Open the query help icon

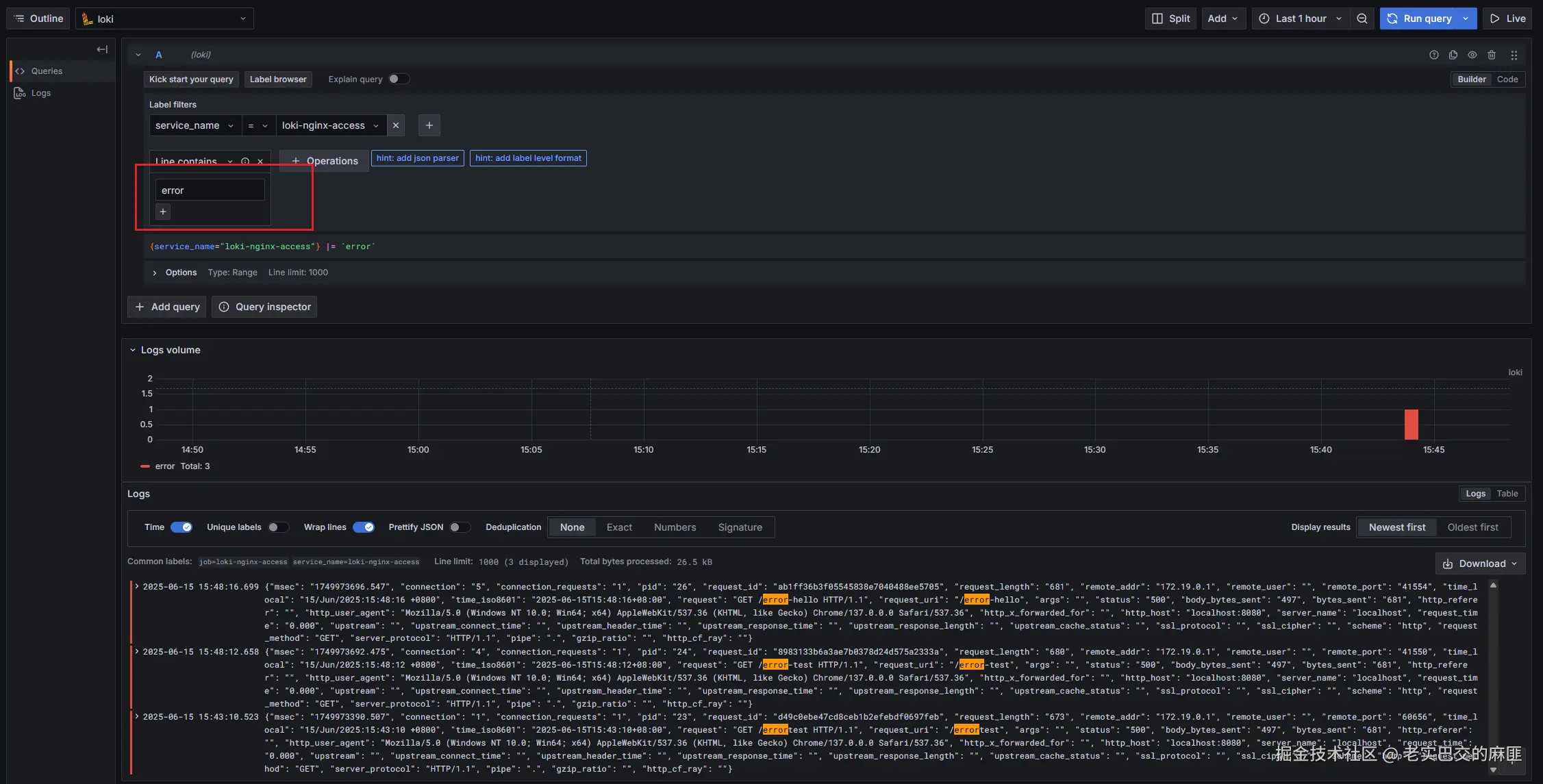(1434, 55)
